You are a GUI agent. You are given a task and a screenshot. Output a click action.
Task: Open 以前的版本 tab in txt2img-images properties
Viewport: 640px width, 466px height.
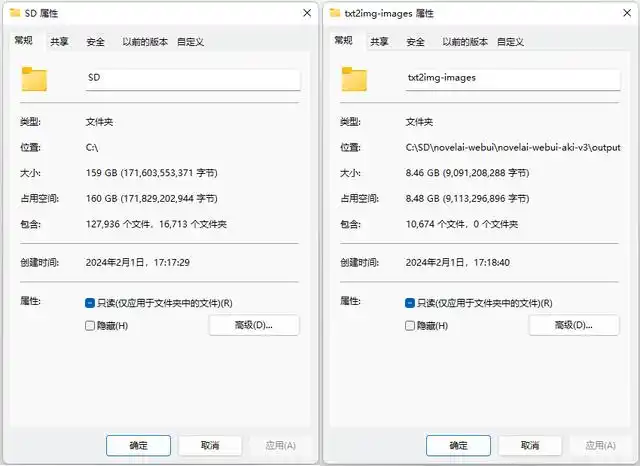pos(465,42)
